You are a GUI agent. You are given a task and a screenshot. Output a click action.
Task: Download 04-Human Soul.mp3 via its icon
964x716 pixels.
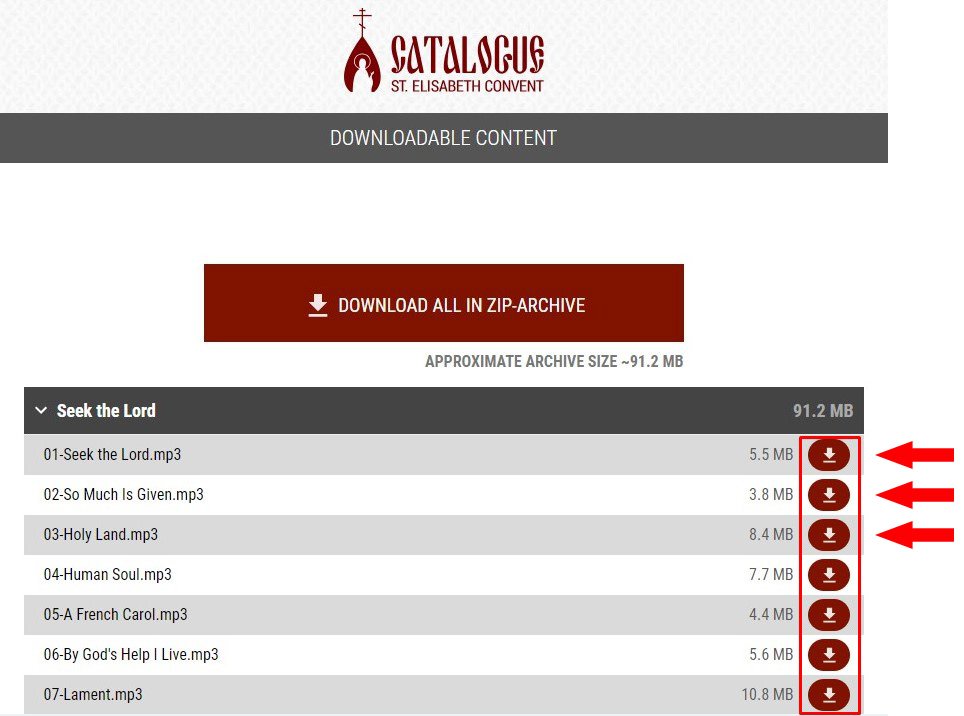tap(829, 575)
